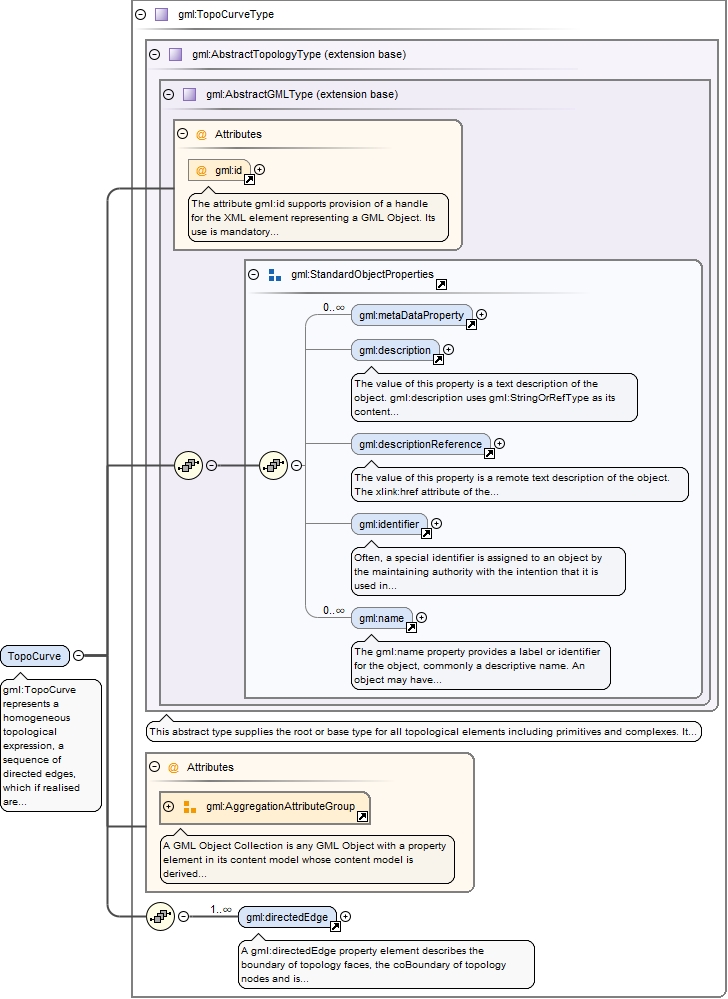Click the outer sequence compositor icon
Viewport: 728px width, 999px height.
pos(189,465)
